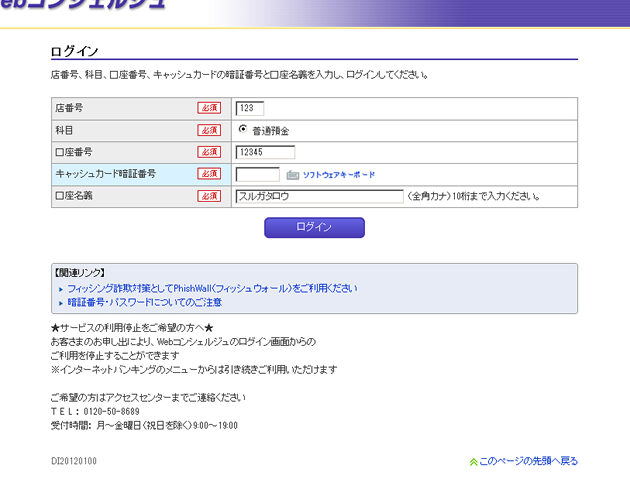Focus the 口座番号 text box
The width and height of the screenshot is (630, 479).
(265, 152)
